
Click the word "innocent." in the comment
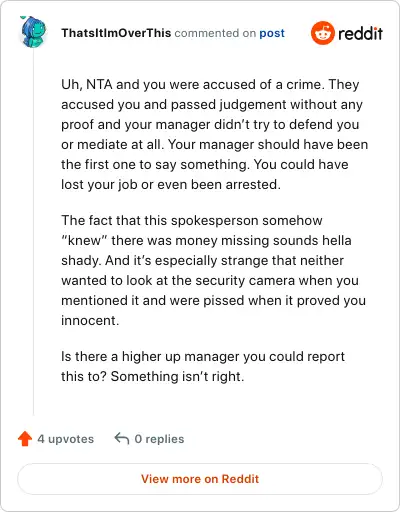(x=90, y=320)
